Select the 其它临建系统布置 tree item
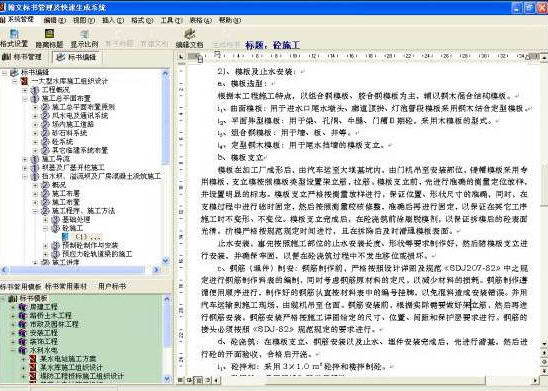 pos(80,150)
